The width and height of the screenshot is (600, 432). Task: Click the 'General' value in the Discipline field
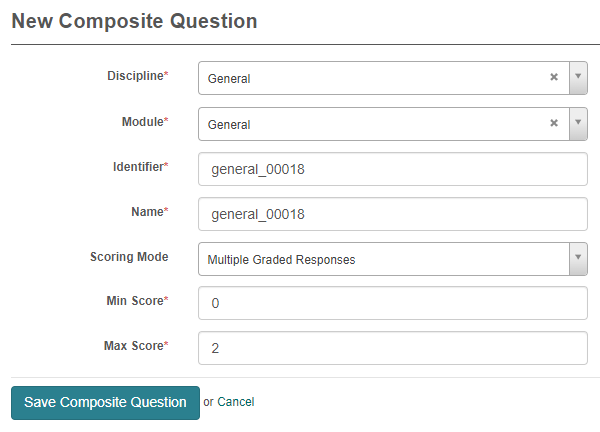click(229, 78)
